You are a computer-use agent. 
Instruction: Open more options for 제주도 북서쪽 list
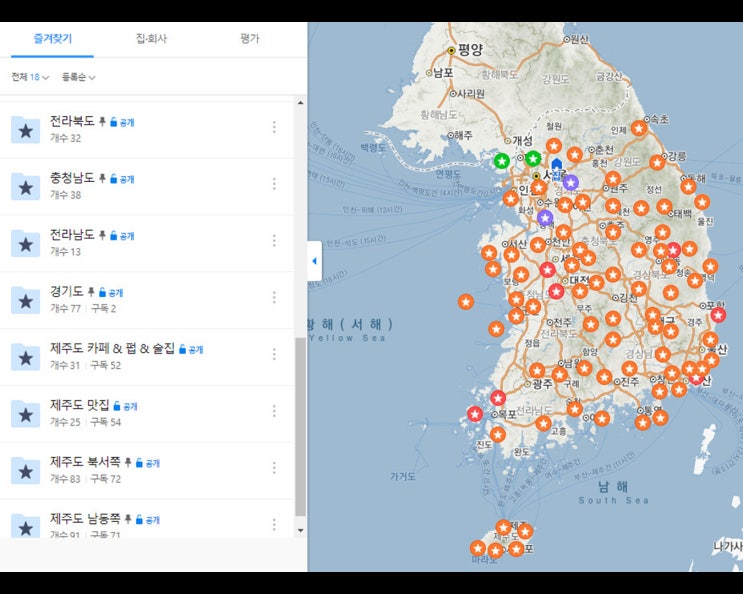[274, 468]
